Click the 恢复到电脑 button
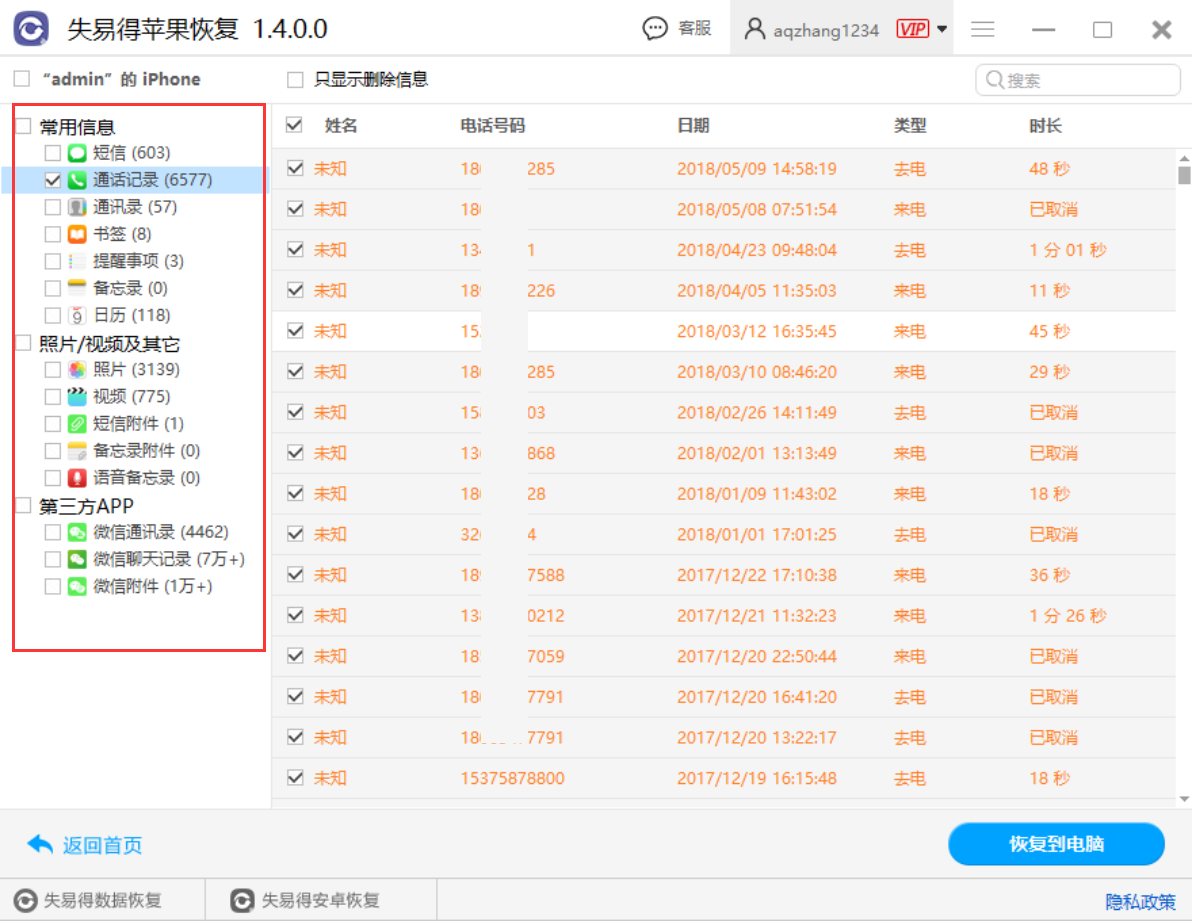Image resolution: width=1192 pixels, height=921 pixels. [x=1056, y=845]
